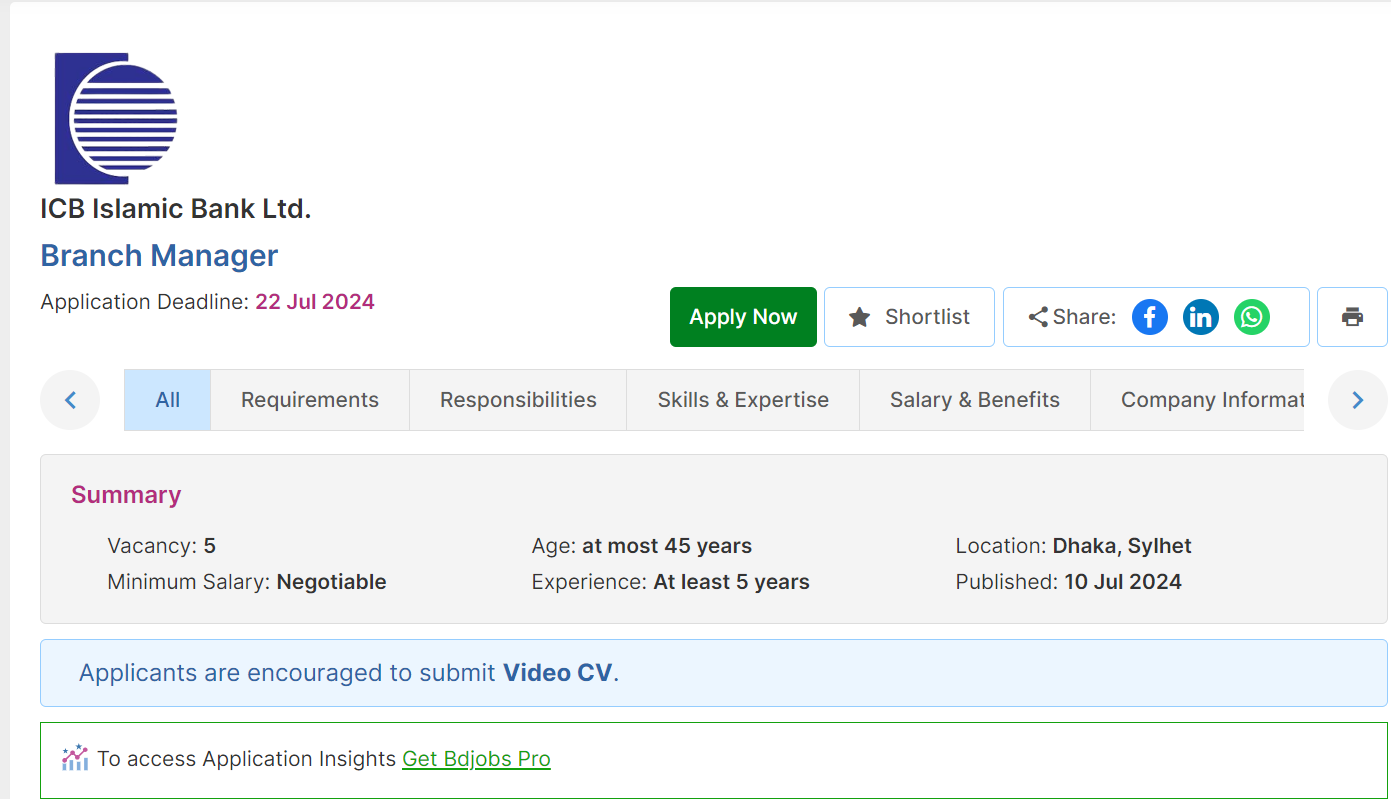The image size is (1391, 799).
Task: Share job via WhatsApp
Action: (1252, 317)
